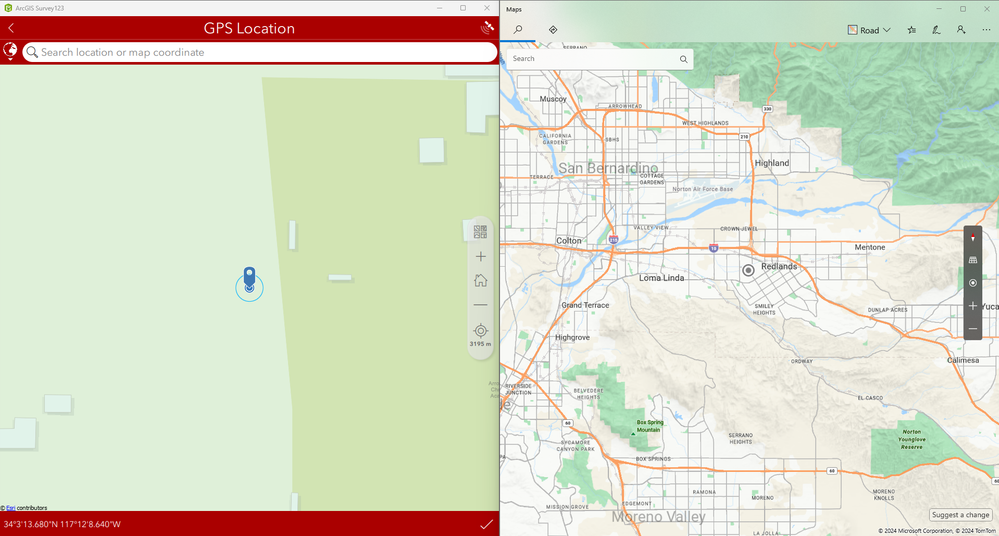This screenshot has height=536, width=999.
Task: Click the Colton label on the map
Action: click(x=569, y=241)
